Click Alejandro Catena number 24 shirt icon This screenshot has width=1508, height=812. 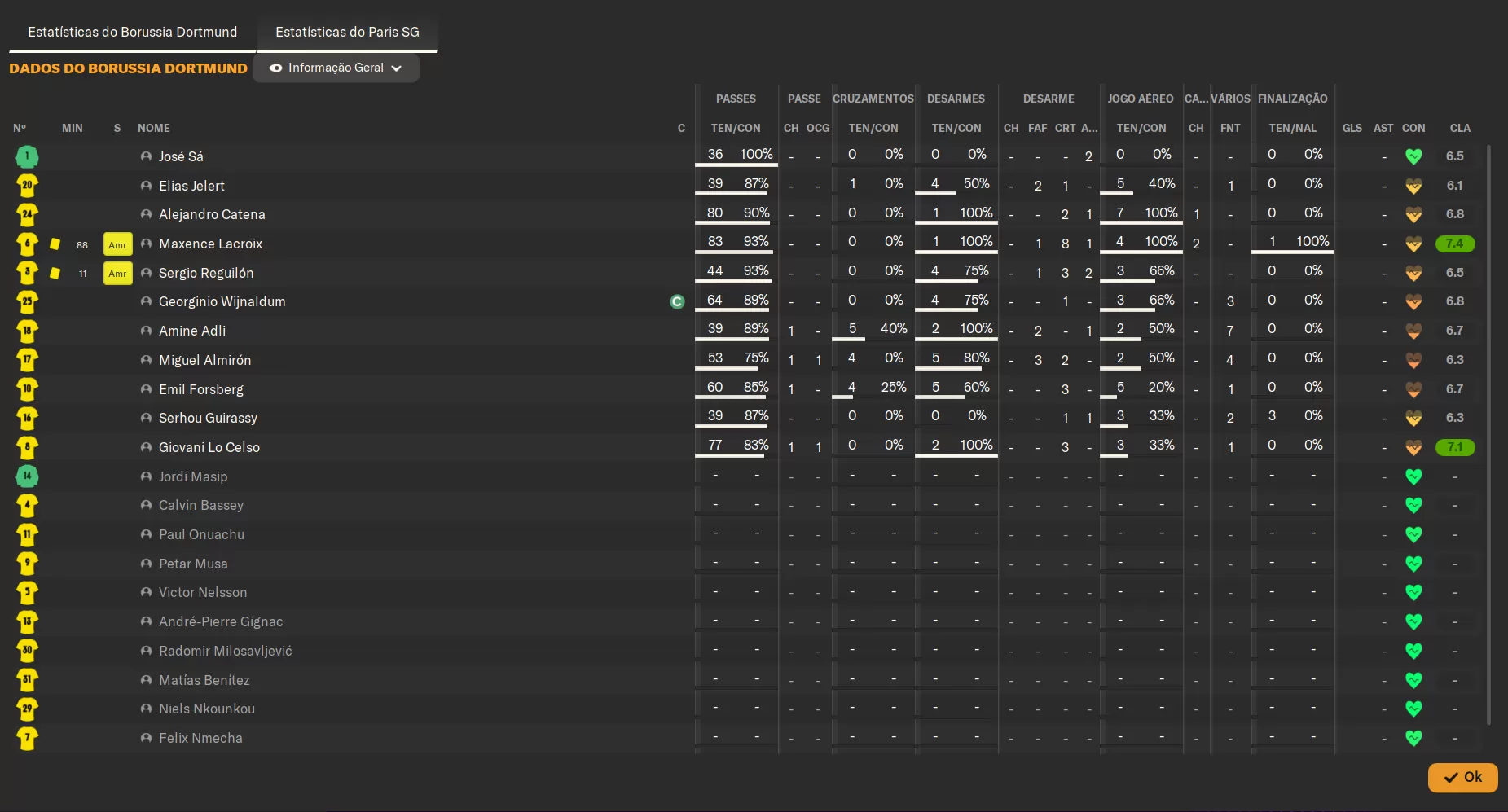coord(27,214)
